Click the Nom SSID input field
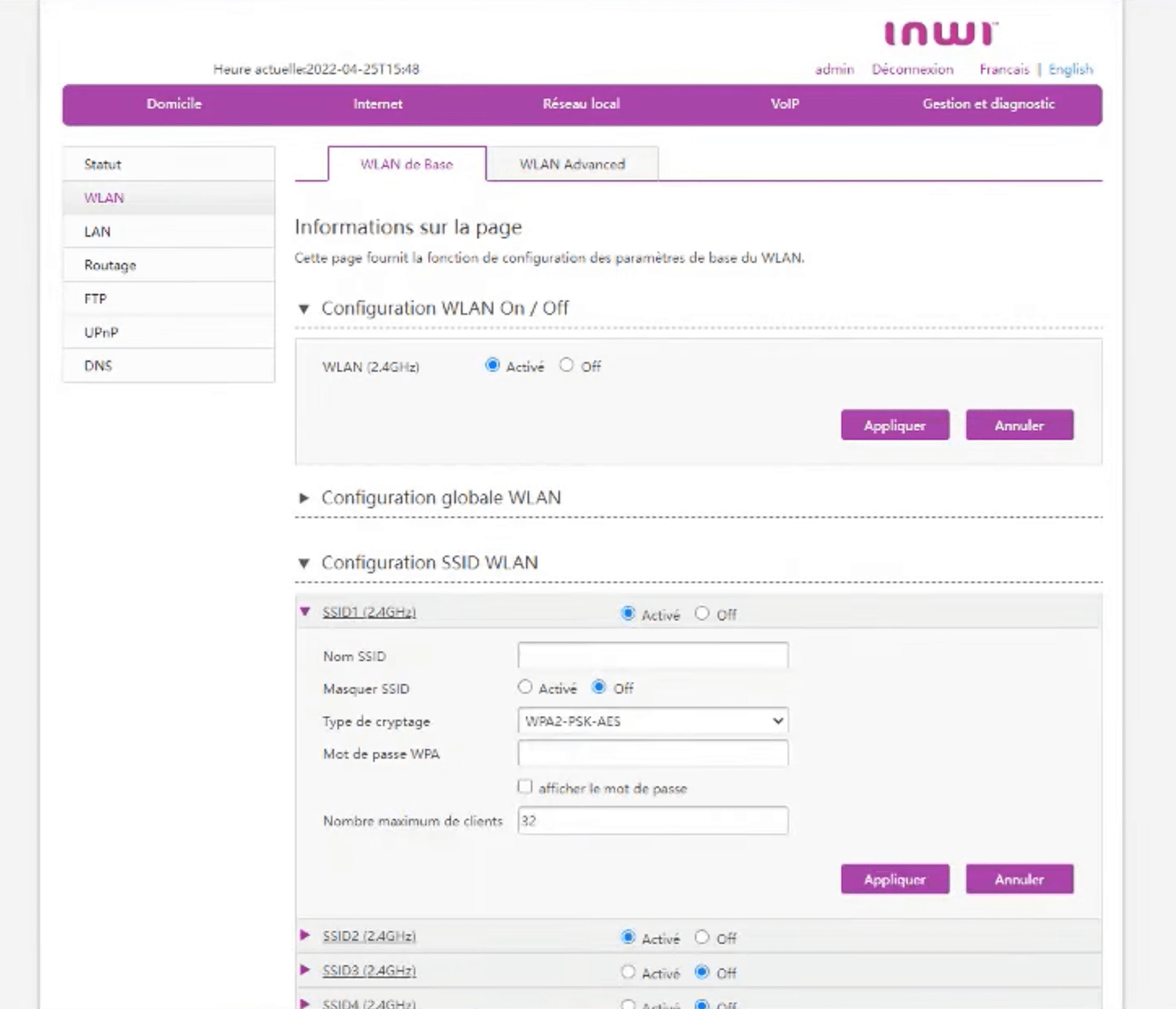 [652, 655]
